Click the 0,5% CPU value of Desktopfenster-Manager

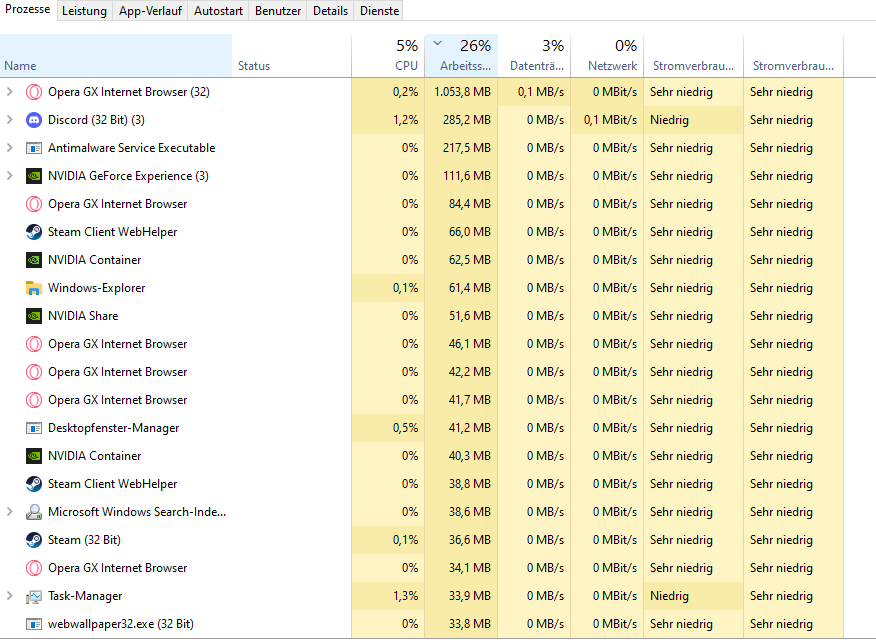point(405,428)
